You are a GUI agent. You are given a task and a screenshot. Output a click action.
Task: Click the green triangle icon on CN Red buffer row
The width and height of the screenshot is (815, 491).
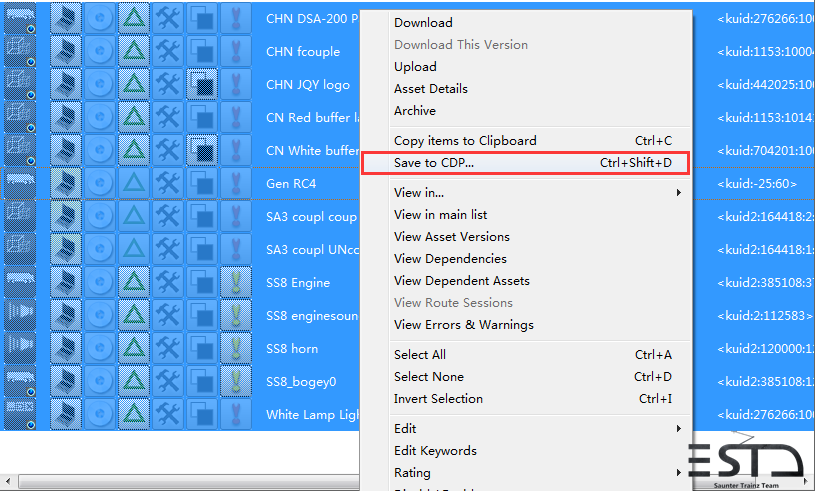coord(134,117)
